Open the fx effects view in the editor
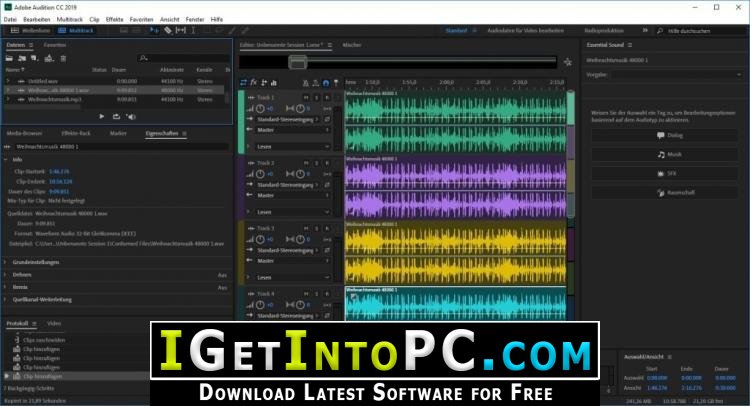Image resolution: width=750 pixels, height=406 pixels. (254, 82)
